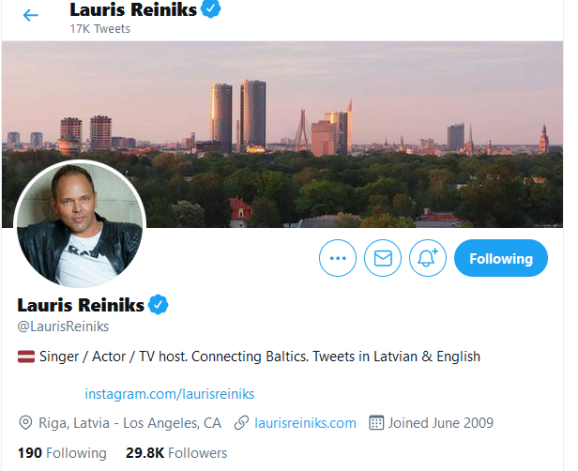Click verified badge next to header name
This screenshot has height=471, width=578.
211,9
